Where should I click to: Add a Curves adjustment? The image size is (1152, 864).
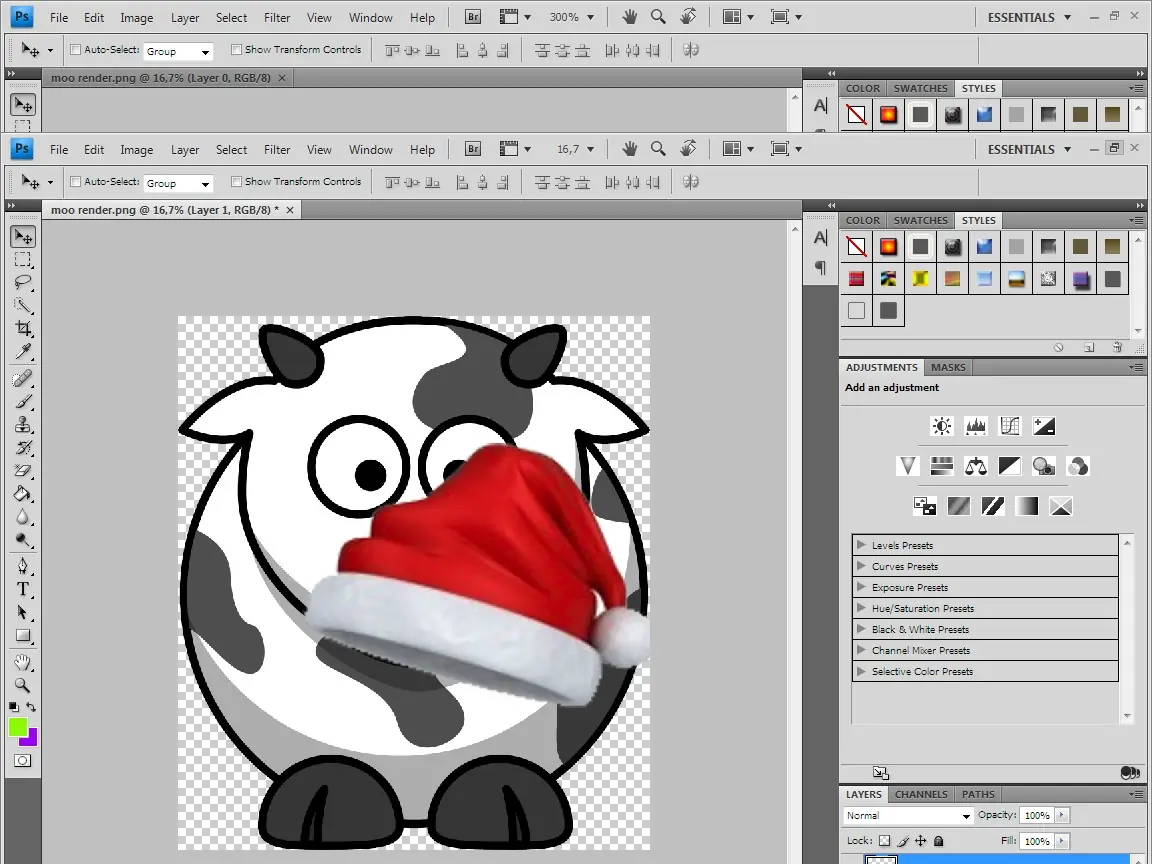pyautogui.click(x=1010, y=426)
